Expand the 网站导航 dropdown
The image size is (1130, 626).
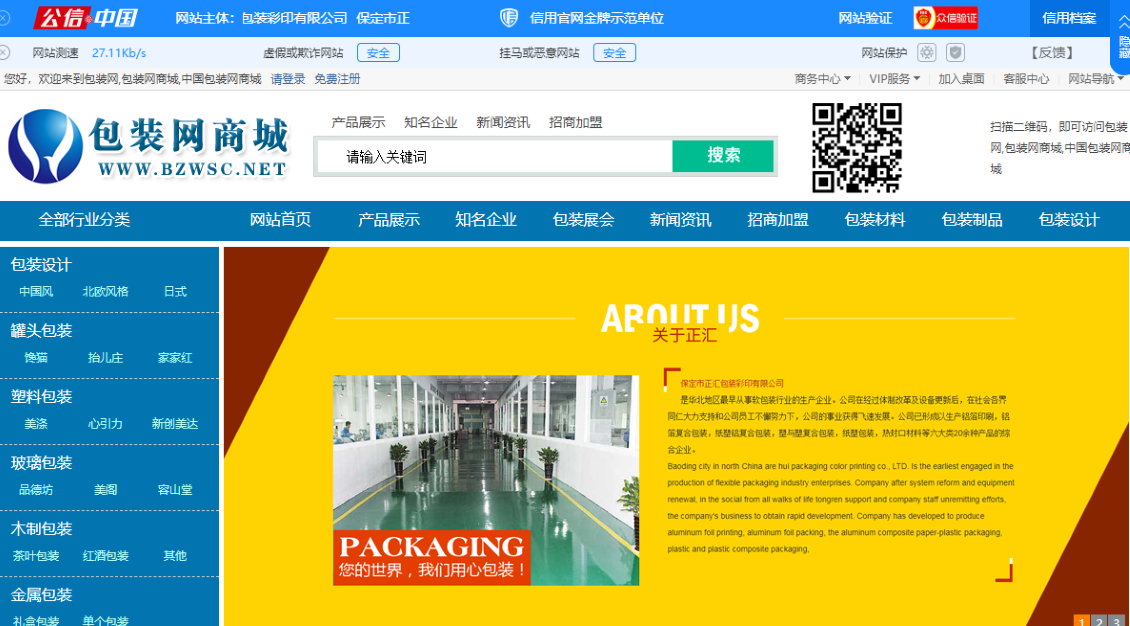pyautogui.click(x=1095, y=79)
